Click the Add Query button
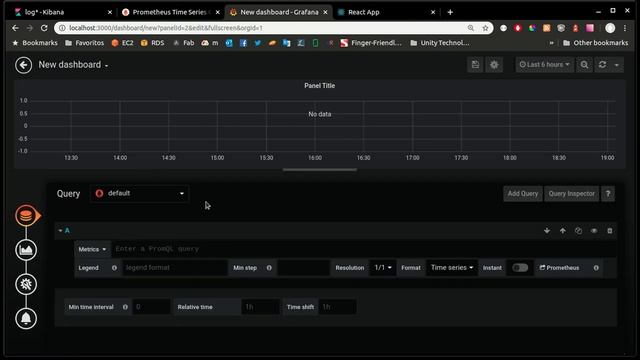Image resolution: width=640 pixels, height=360 pixels. pyautogui.click(x=522, y=193)
